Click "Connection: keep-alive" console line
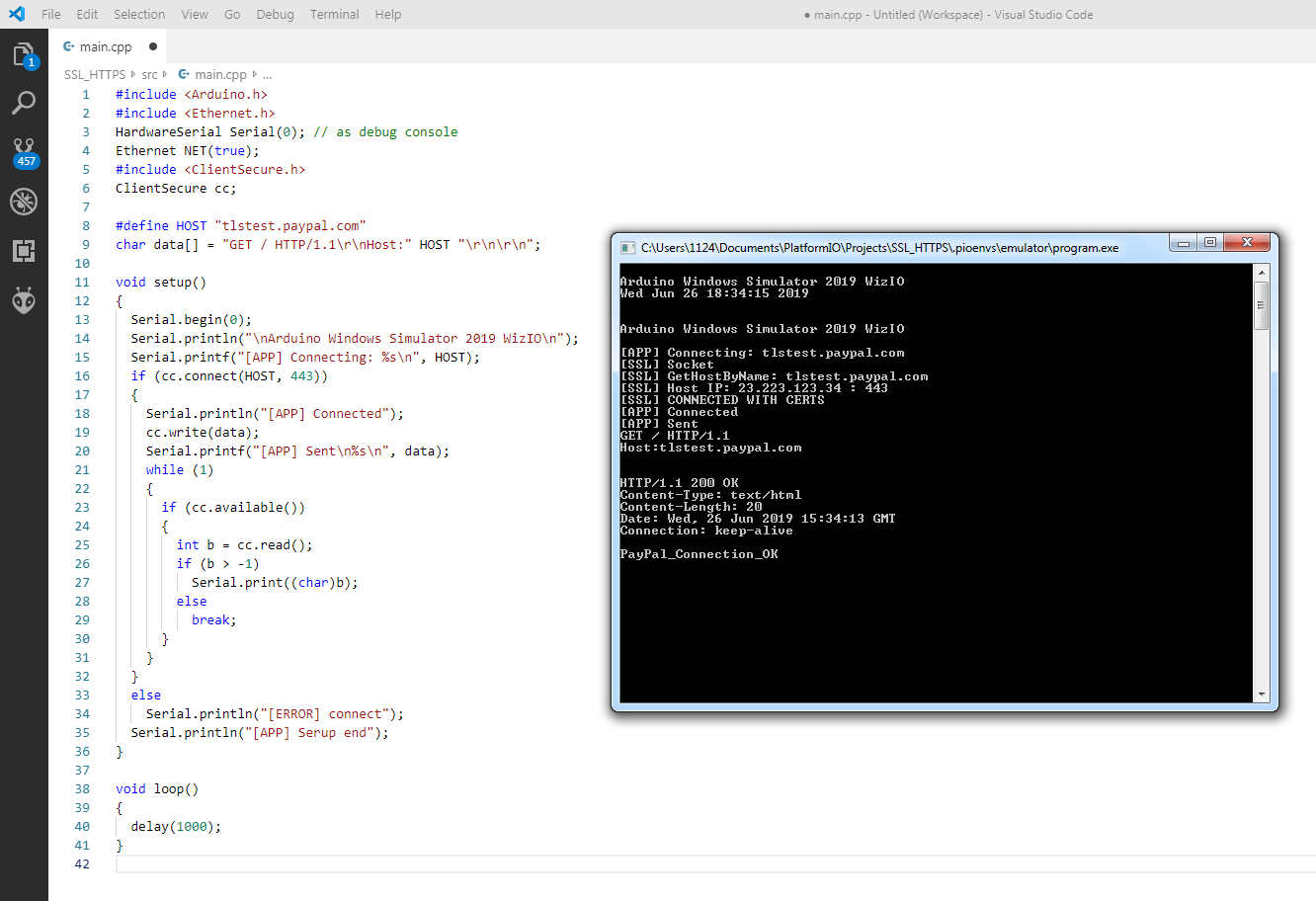 pos(706,531)
